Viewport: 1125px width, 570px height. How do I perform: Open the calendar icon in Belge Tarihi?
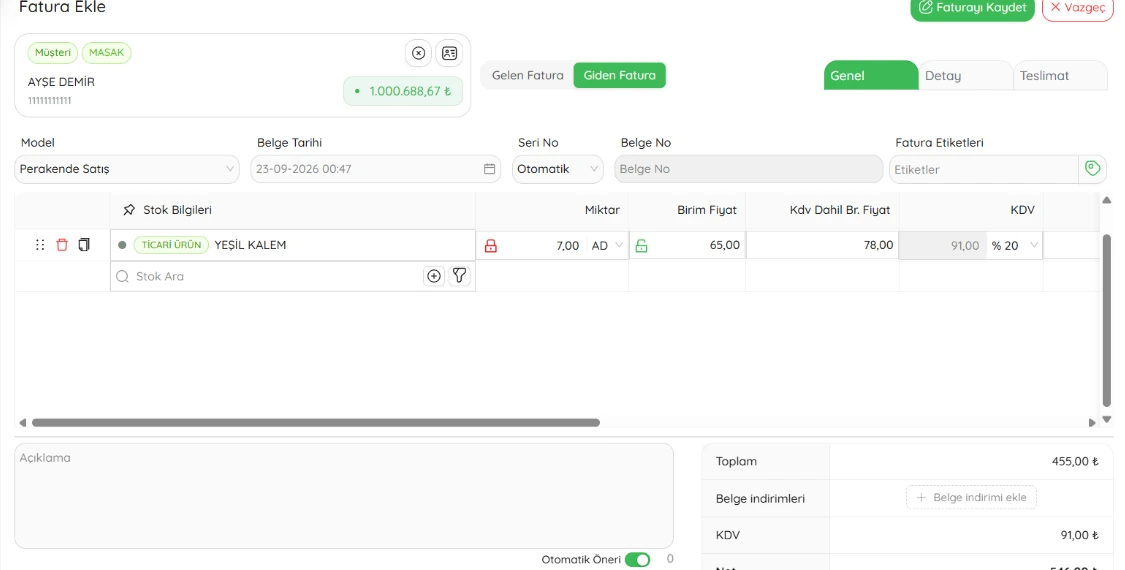pos(489,169)
